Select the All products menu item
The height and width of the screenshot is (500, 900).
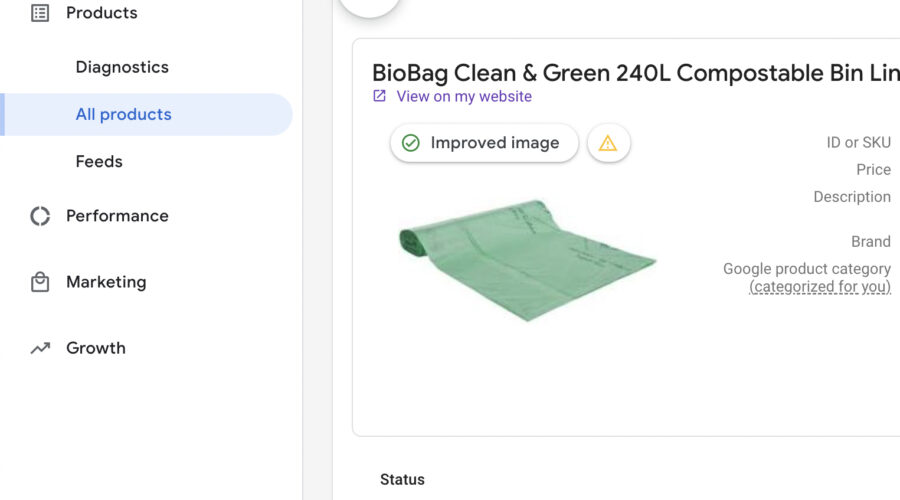123,114
